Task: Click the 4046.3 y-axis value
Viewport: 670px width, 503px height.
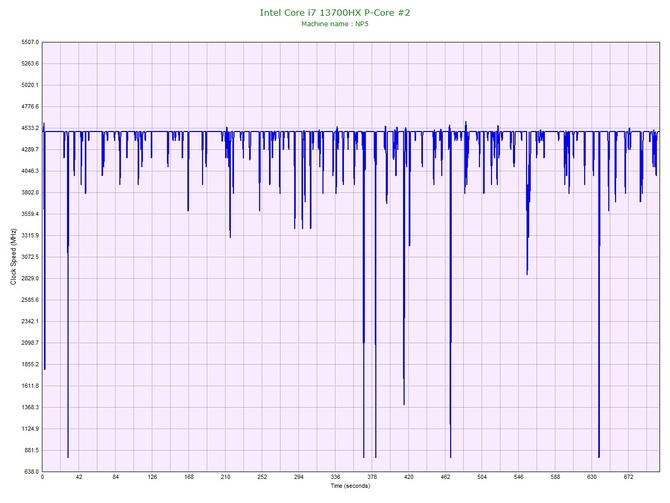Action: click(30, 171)
